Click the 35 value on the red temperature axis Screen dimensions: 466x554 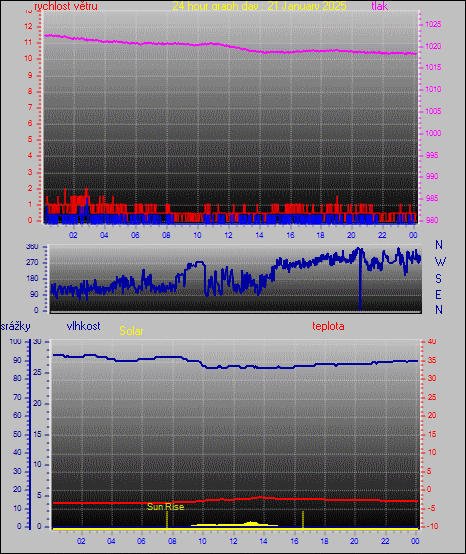tap(432, 360)
